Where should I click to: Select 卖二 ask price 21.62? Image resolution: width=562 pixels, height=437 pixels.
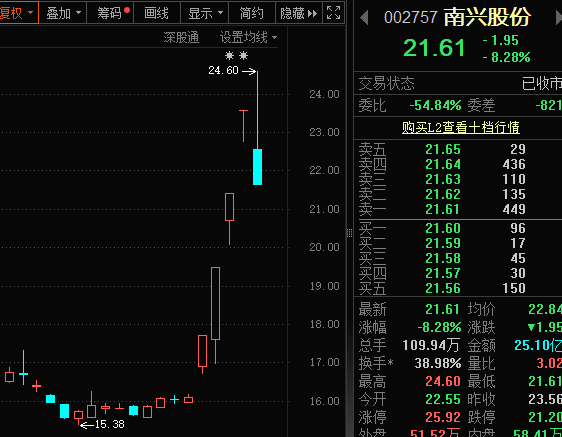pyautogui.click(x=443, y=194)
